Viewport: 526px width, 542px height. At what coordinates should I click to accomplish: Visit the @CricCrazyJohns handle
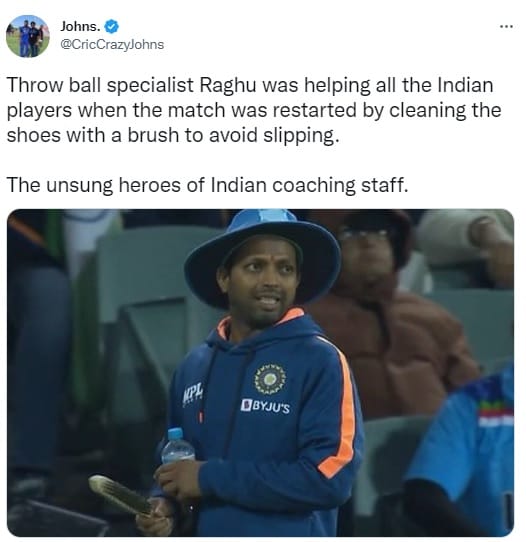pos(112,45)
